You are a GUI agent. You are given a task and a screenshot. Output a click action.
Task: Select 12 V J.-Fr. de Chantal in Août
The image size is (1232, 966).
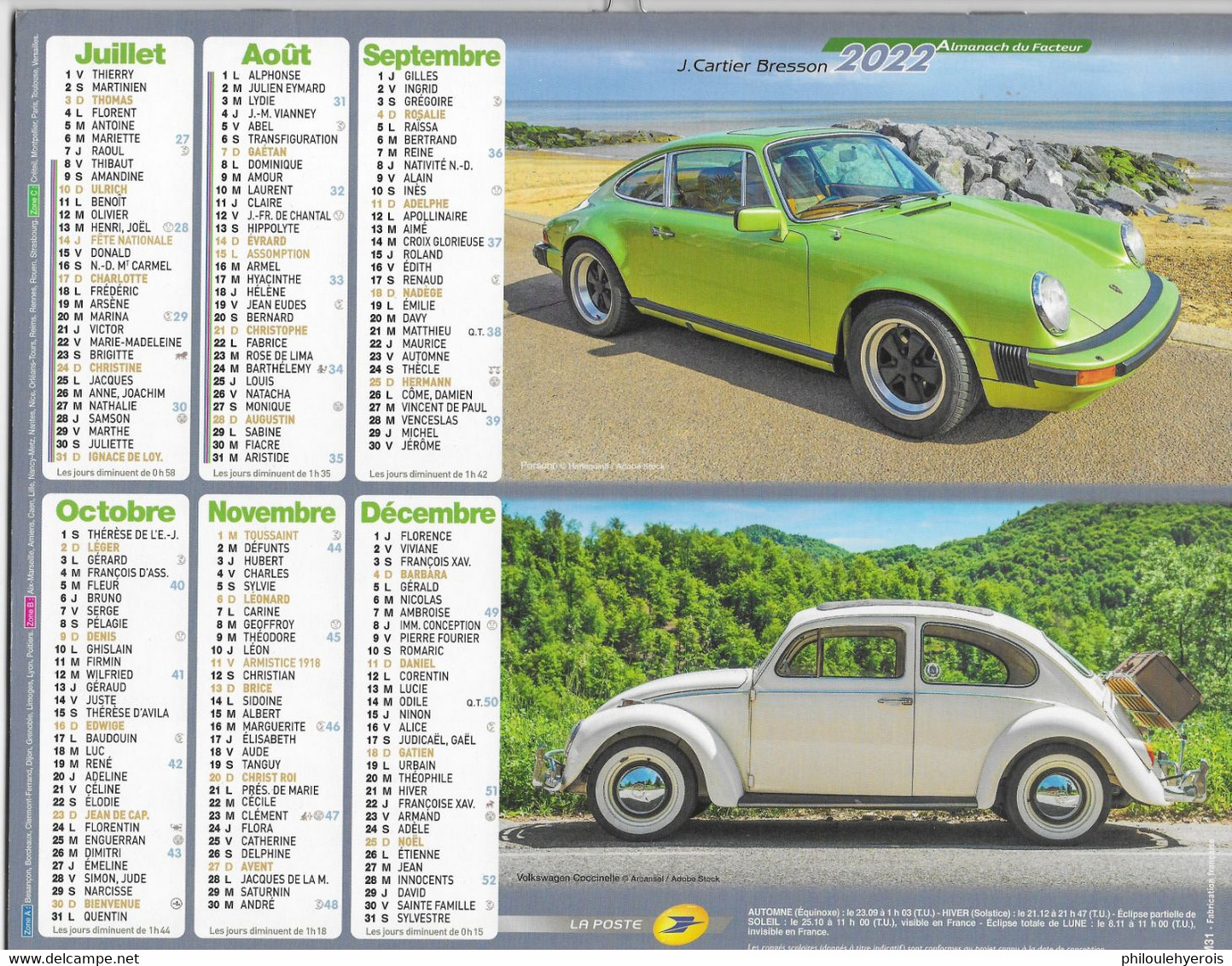tap(272, 216)
